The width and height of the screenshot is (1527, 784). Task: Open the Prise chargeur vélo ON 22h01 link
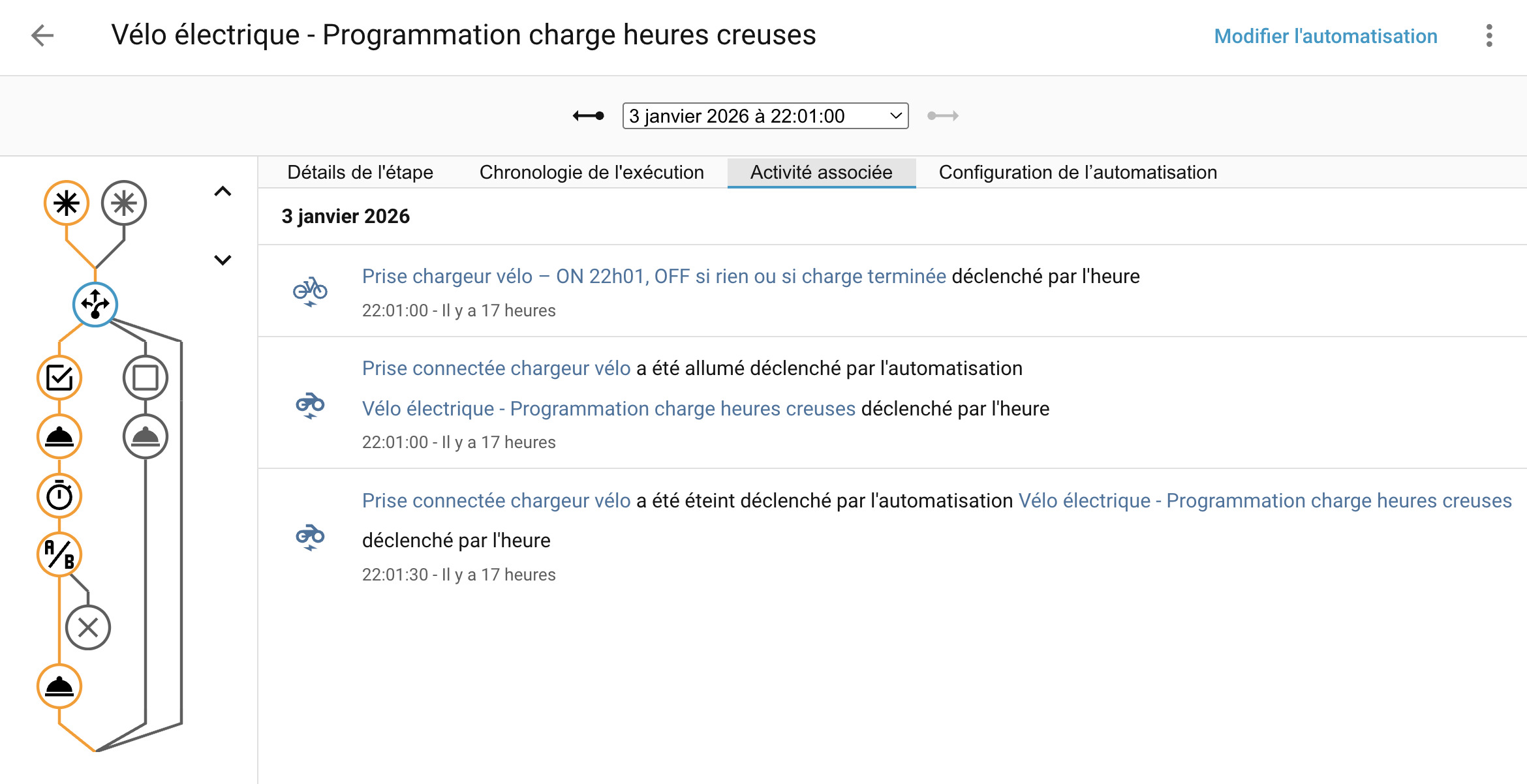pyautogui.click(x=654, y=277)
